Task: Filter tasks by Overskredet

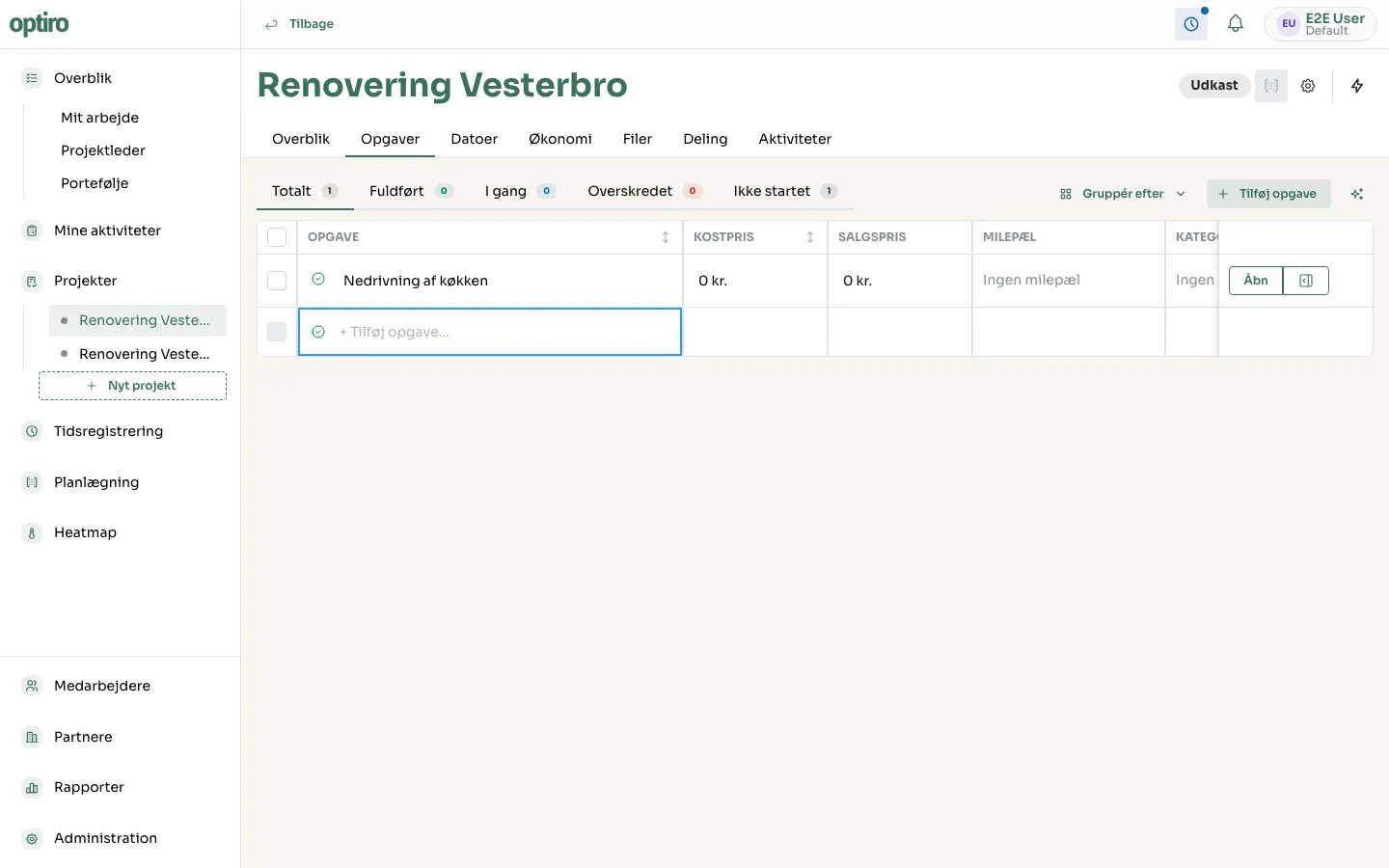Action: (x=644, y=191)
